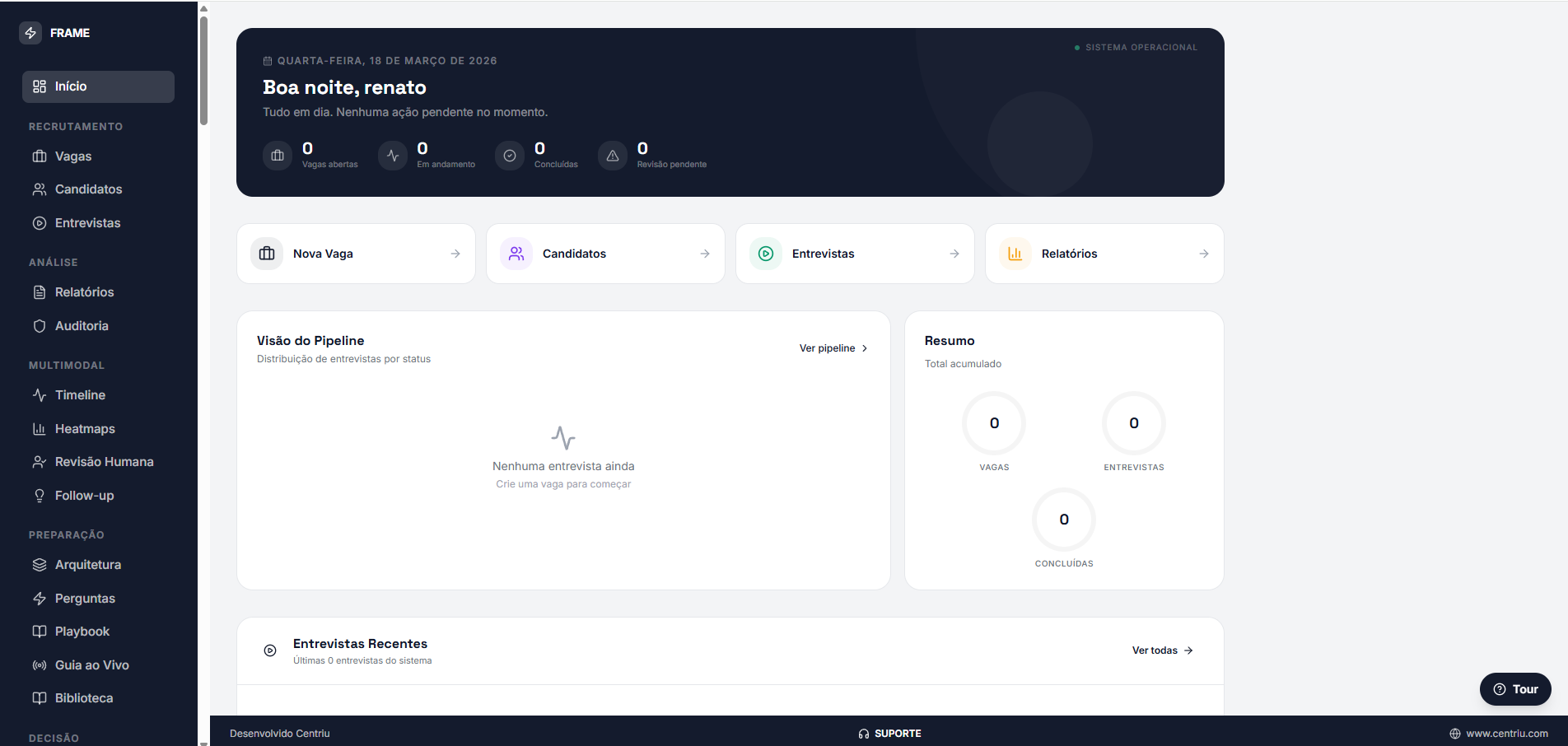Image resolution: width=1568 pixels, height=746 pixels.
Task: Click SISTEMA OPERACIONAL status indicator
Action: (x=1136, y=48)
